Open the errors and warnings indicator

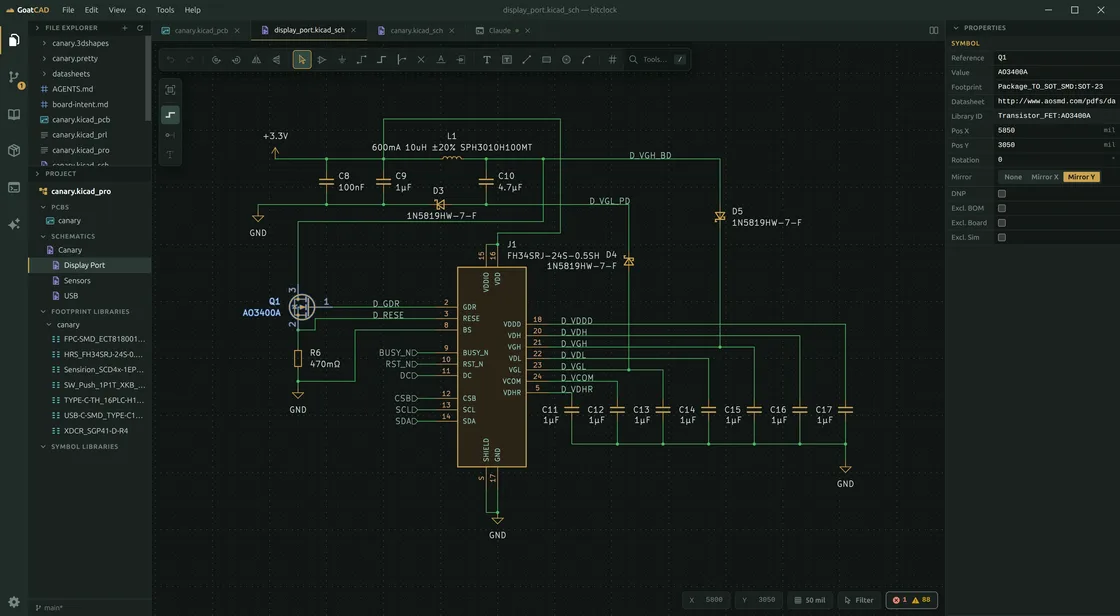click(x=911, y=600)
